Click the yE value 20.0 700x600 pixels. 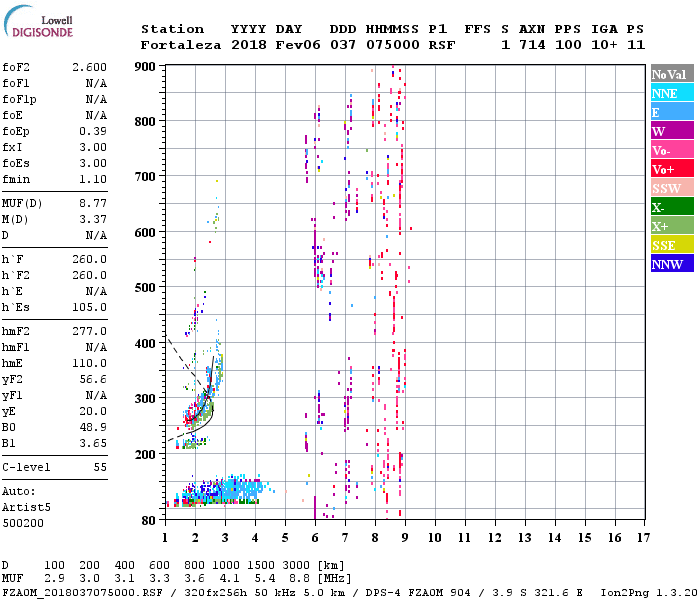pos(93,412)
